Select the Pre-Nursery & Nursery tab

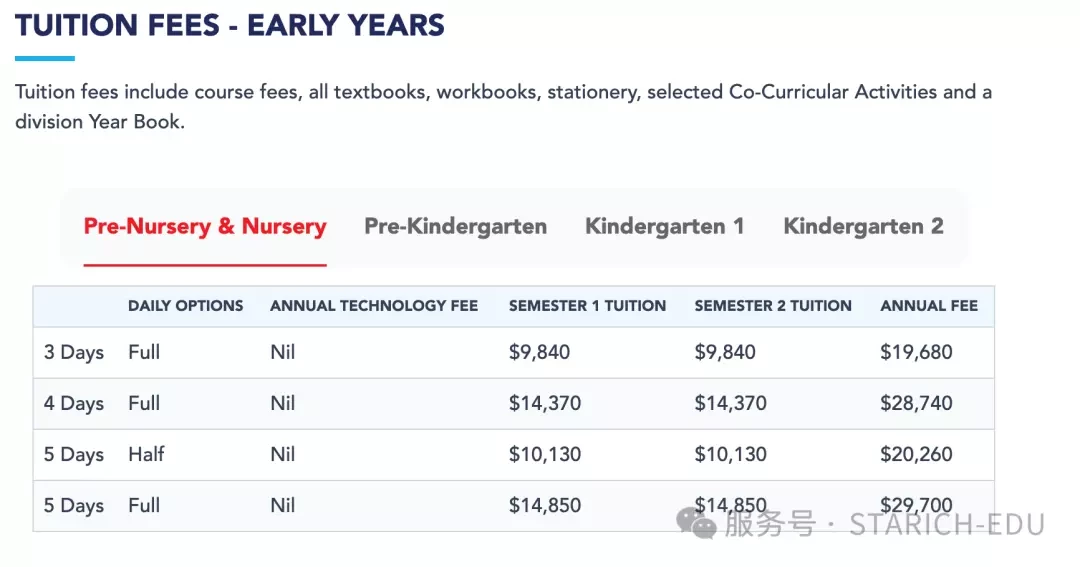pos(205,227)
